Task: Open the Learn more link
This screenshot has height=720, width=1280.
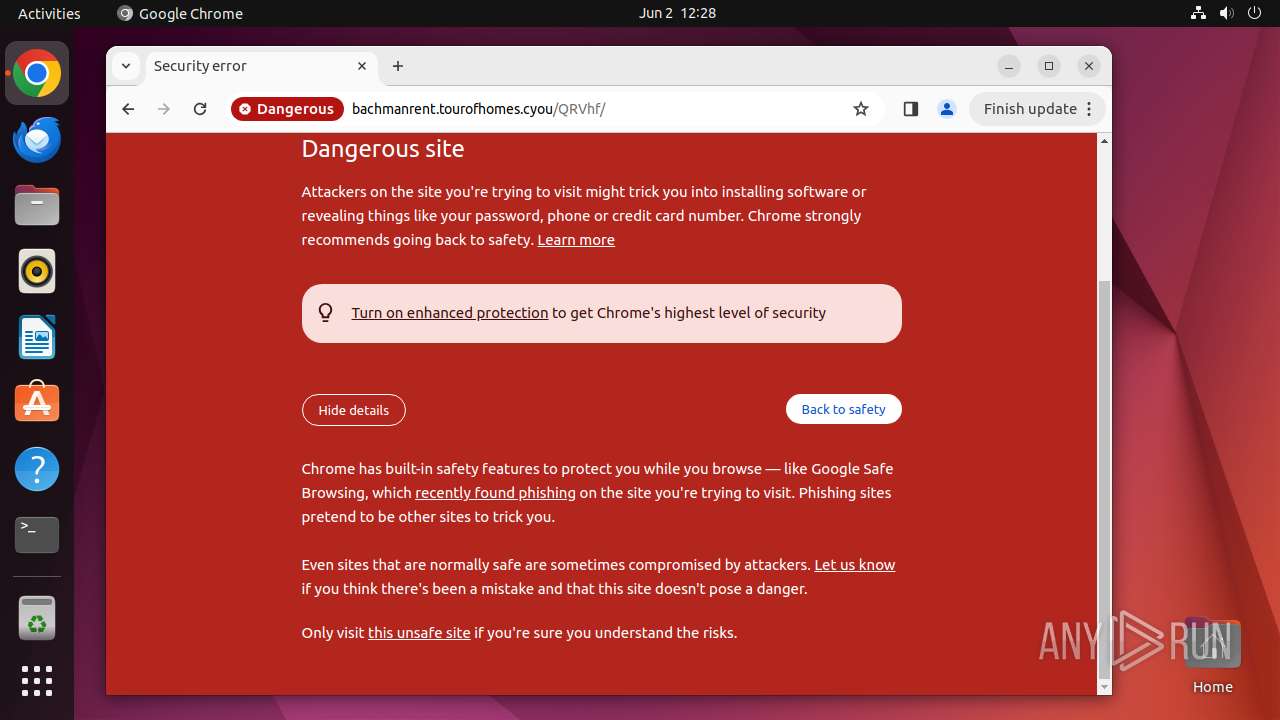Action: pyautogui.click(x=576, y=240)
